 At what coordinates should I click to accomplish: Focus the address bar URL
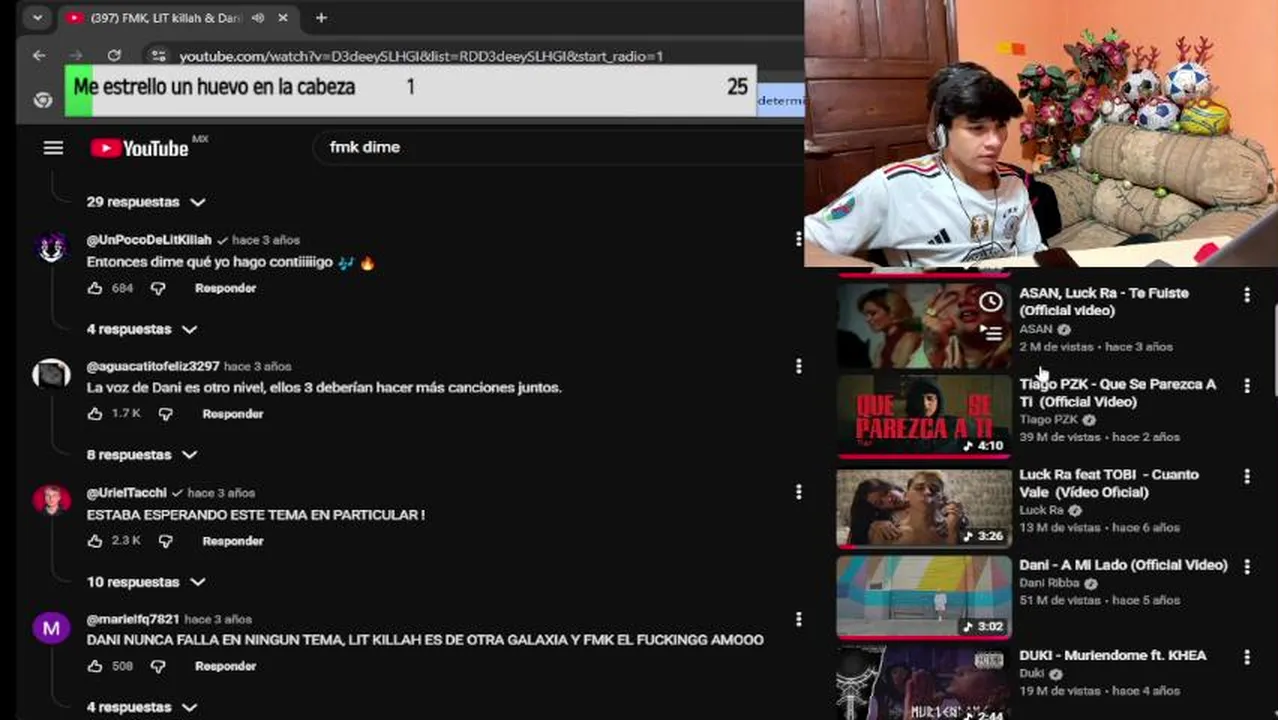tap(421, 56)
